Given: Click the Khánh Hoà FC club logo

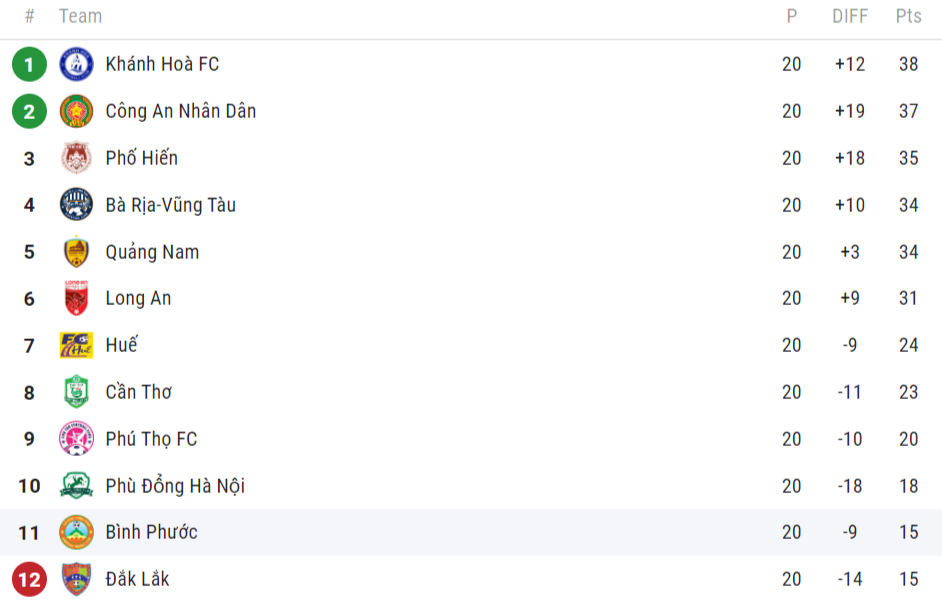Looking at the screenshot, I should pyautogui.click(x=76, y=64).
